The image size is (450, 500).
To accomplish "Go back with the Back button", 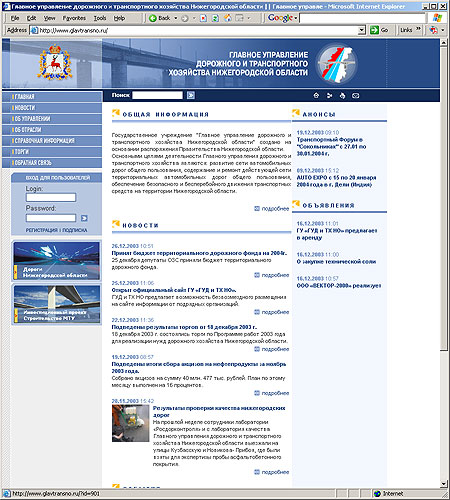I will (159, 18).
